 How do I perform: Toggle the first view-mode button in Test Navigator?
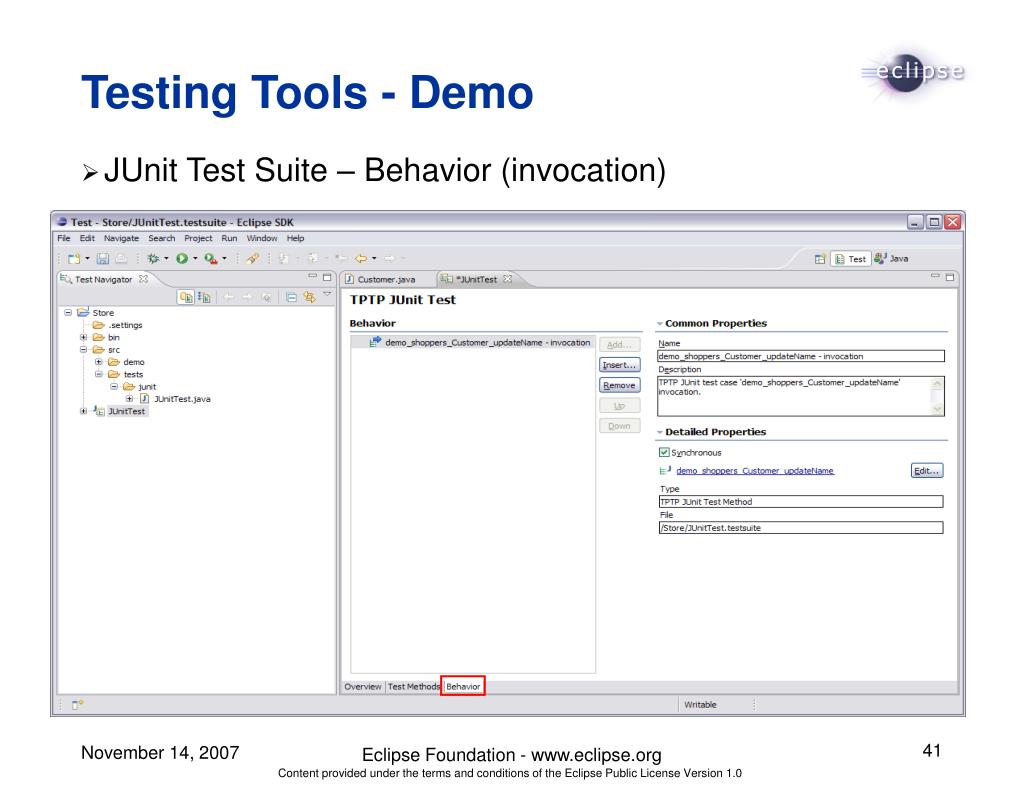click(x=186, y=297)
